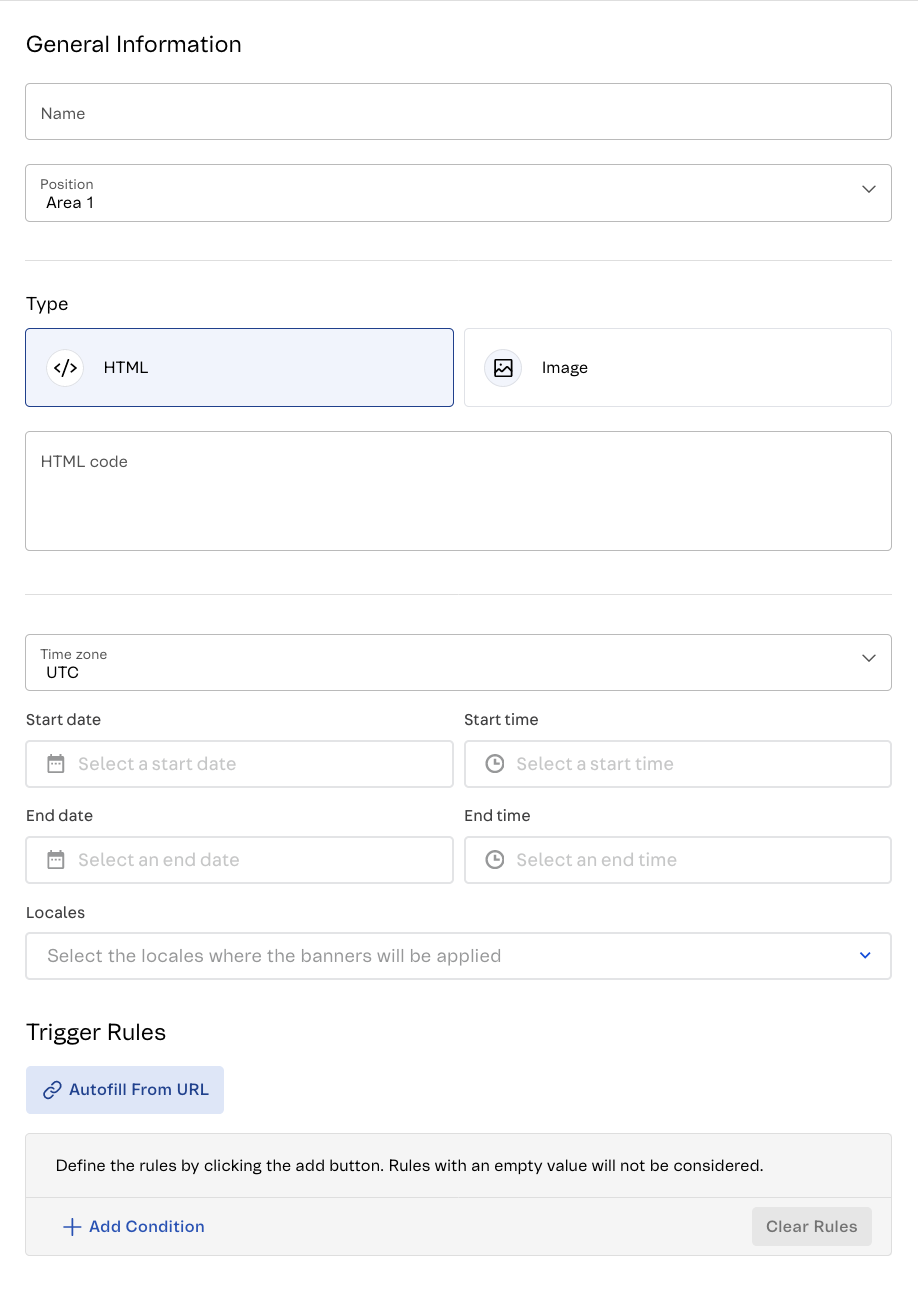Click the link icon on Autofill From URL
This screenshot has height=1303, width=918.
[x=52, y=1090]
